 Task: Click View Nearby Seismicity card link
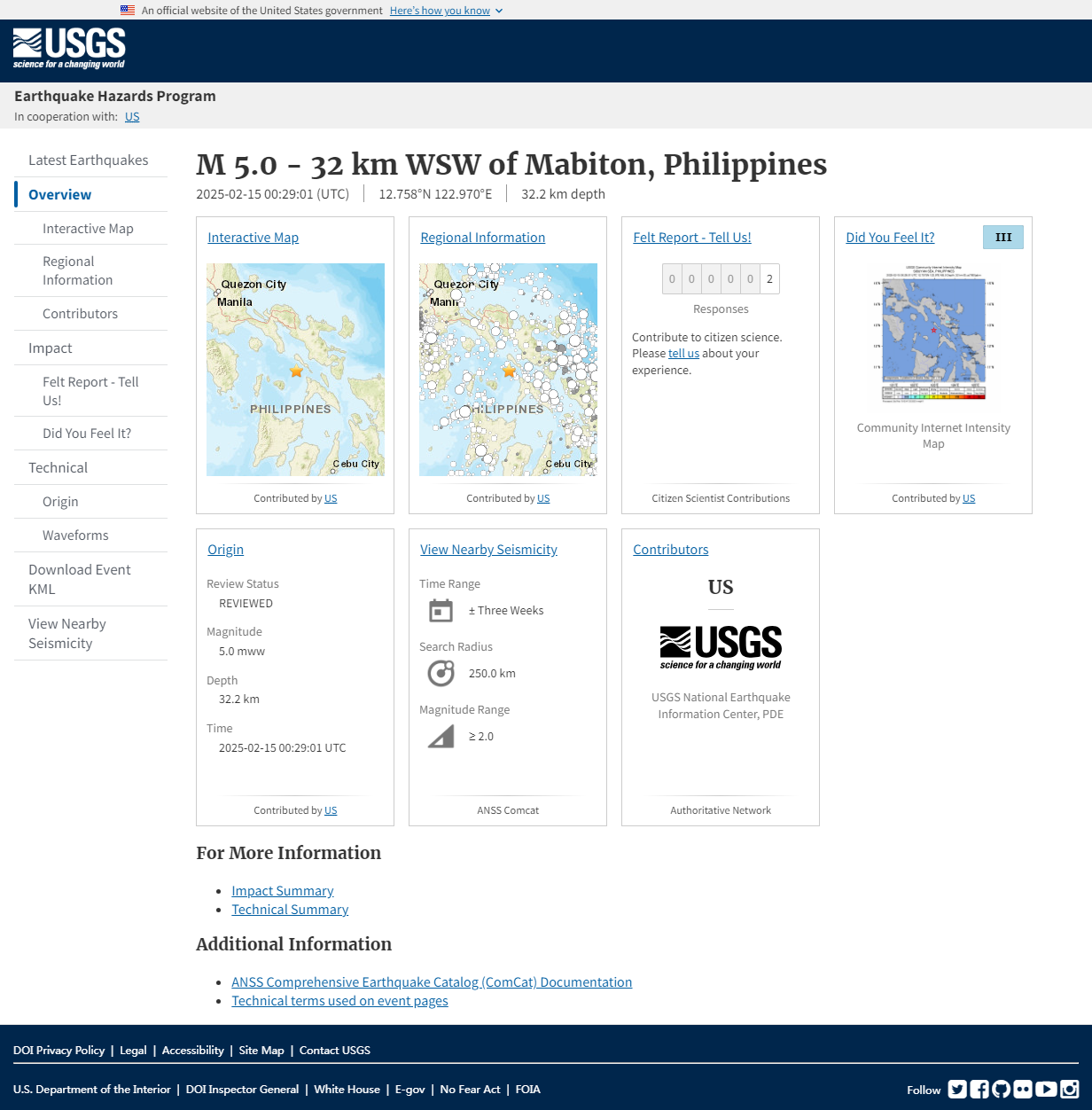[488, 550]
